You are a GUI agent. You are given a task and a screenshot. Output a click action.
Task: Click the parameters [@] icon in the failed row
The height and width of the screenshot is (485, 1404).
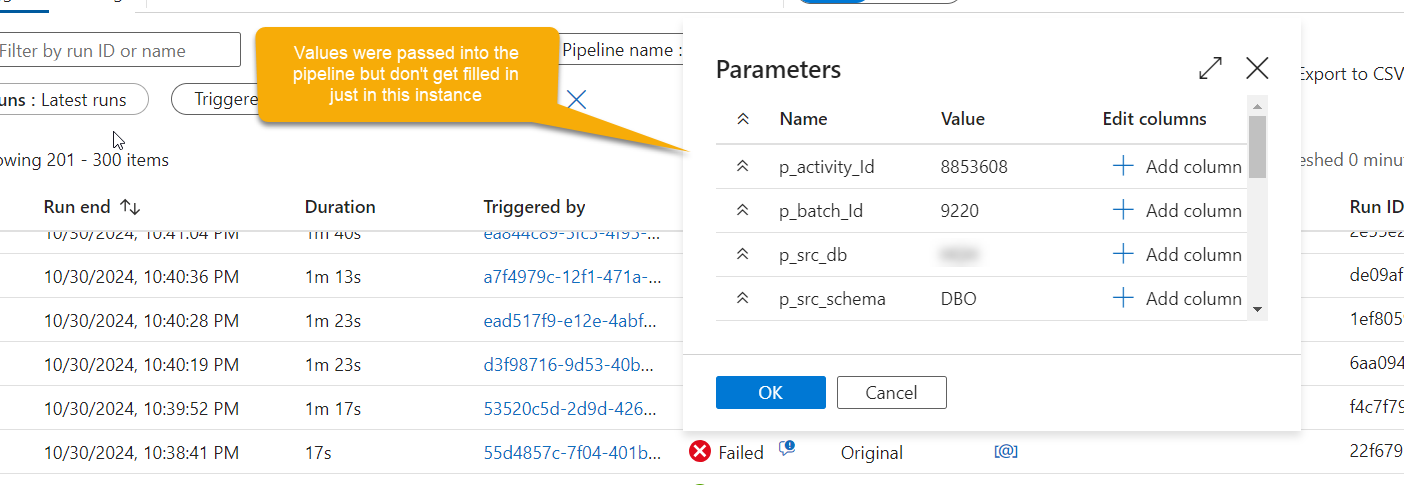click(1005, 452)
